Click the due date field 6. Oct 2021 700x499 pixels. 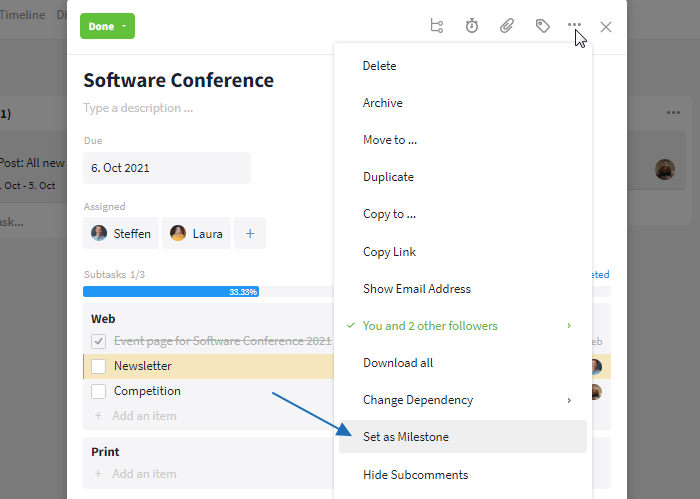coord(166,168)
